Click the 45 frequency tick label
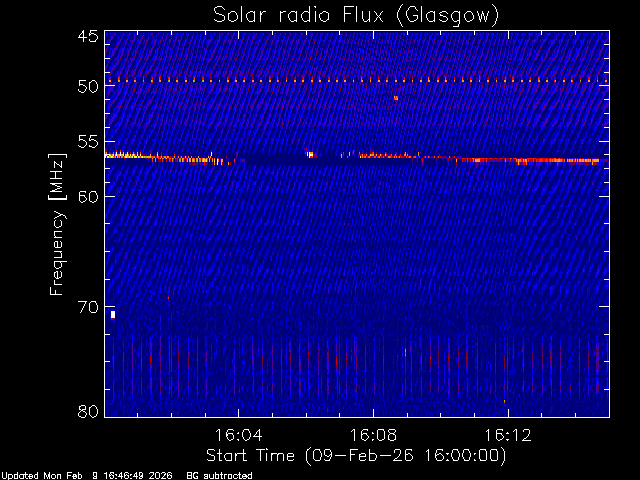Viewport: 640px width, 480px height. pos(88,36)
